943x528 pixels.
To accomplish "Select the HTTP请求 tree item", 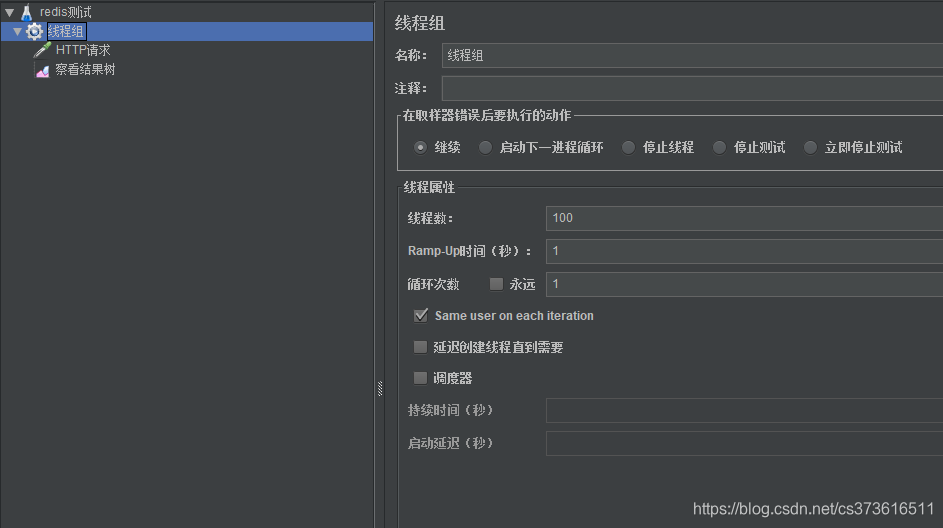I will click(83, 50).
